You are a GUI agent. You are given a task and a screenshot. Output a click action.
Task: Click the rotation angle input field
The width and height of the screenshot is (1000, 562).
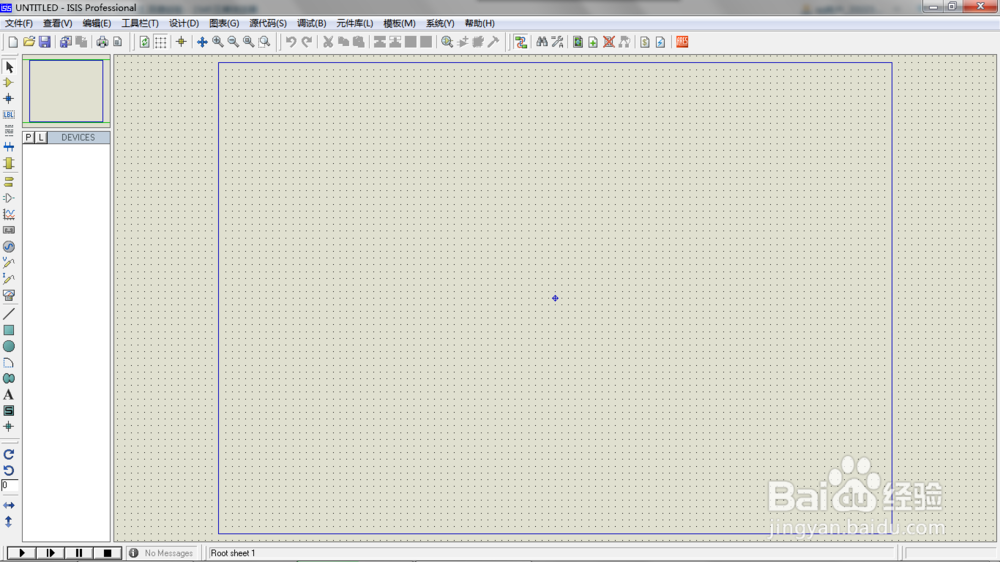[10, 485]
